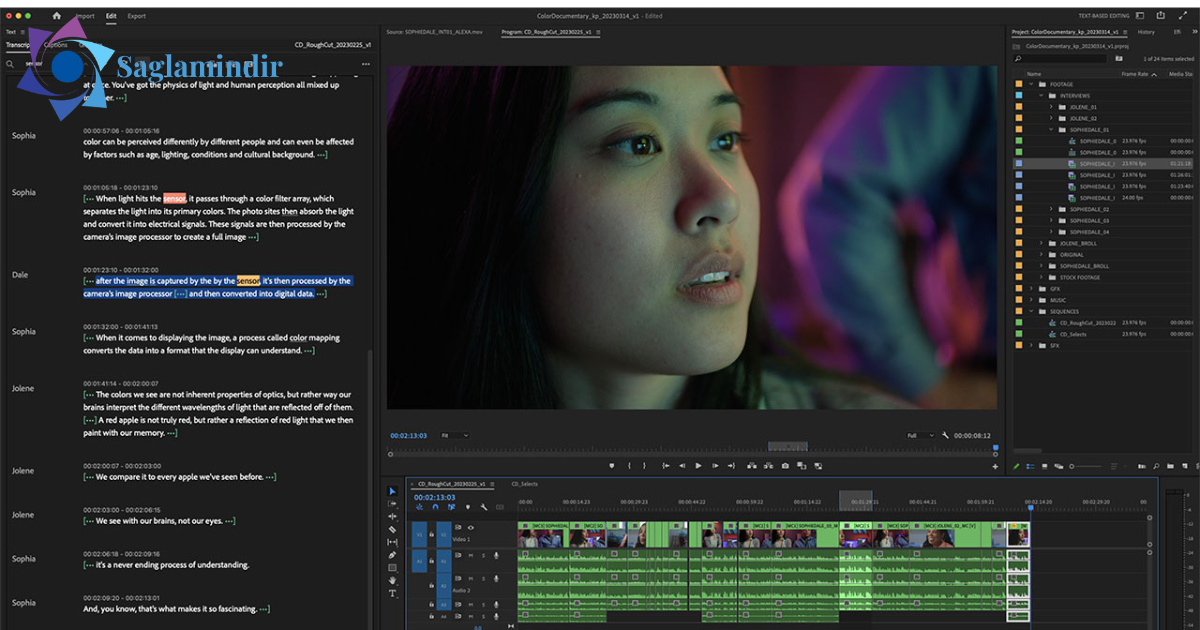Enable voice-over record on A1

click(496, 556)
